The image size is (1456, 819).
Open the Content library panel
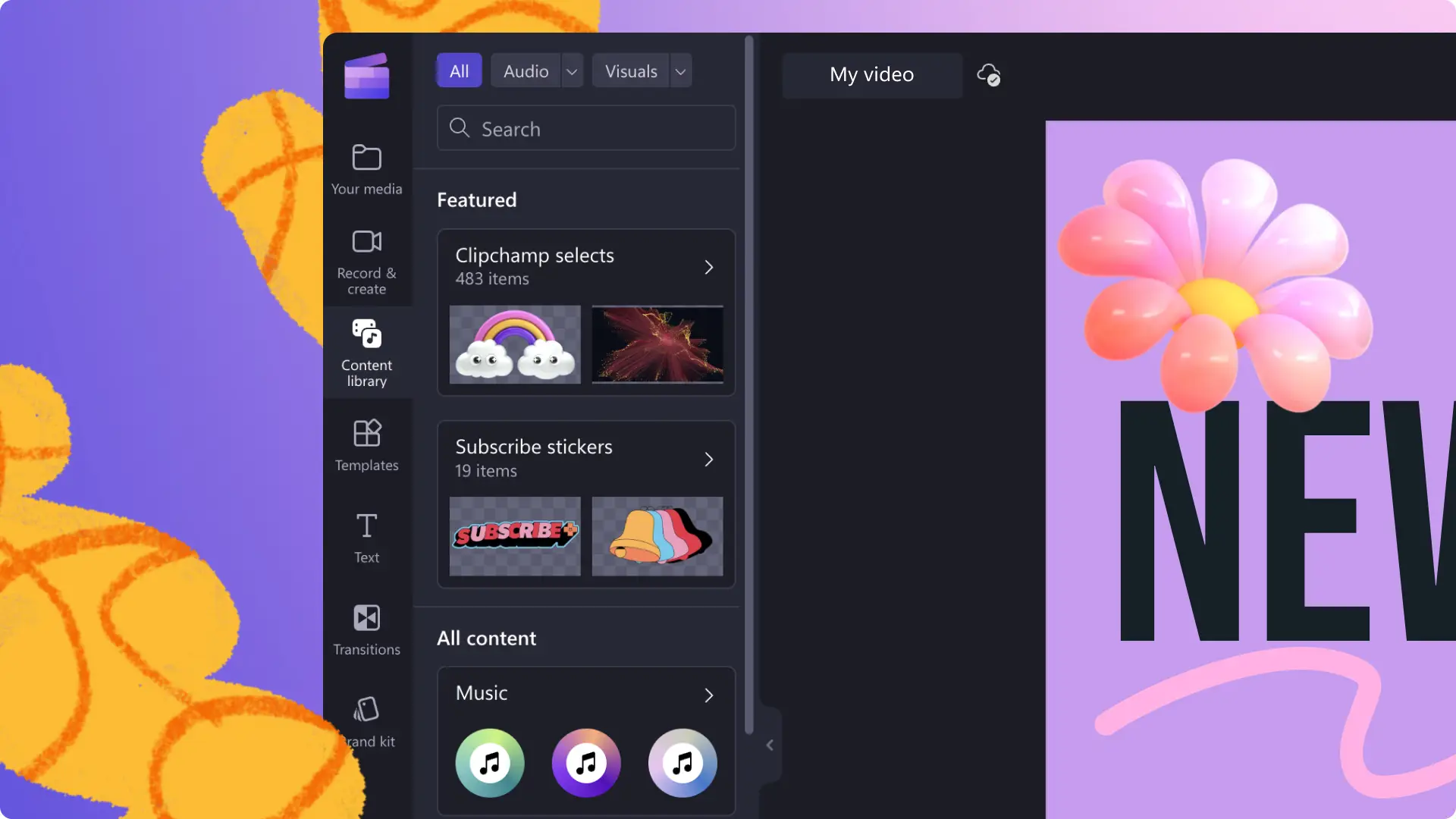[366, 351]
